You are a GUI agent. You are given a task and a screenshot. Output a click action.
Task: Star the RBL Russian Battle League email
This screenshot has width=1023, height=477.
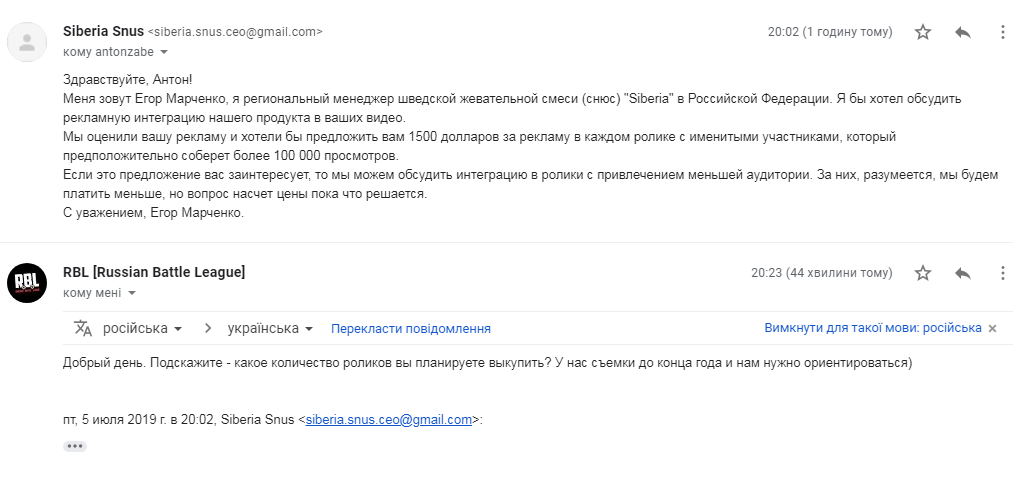coord(923,273)
